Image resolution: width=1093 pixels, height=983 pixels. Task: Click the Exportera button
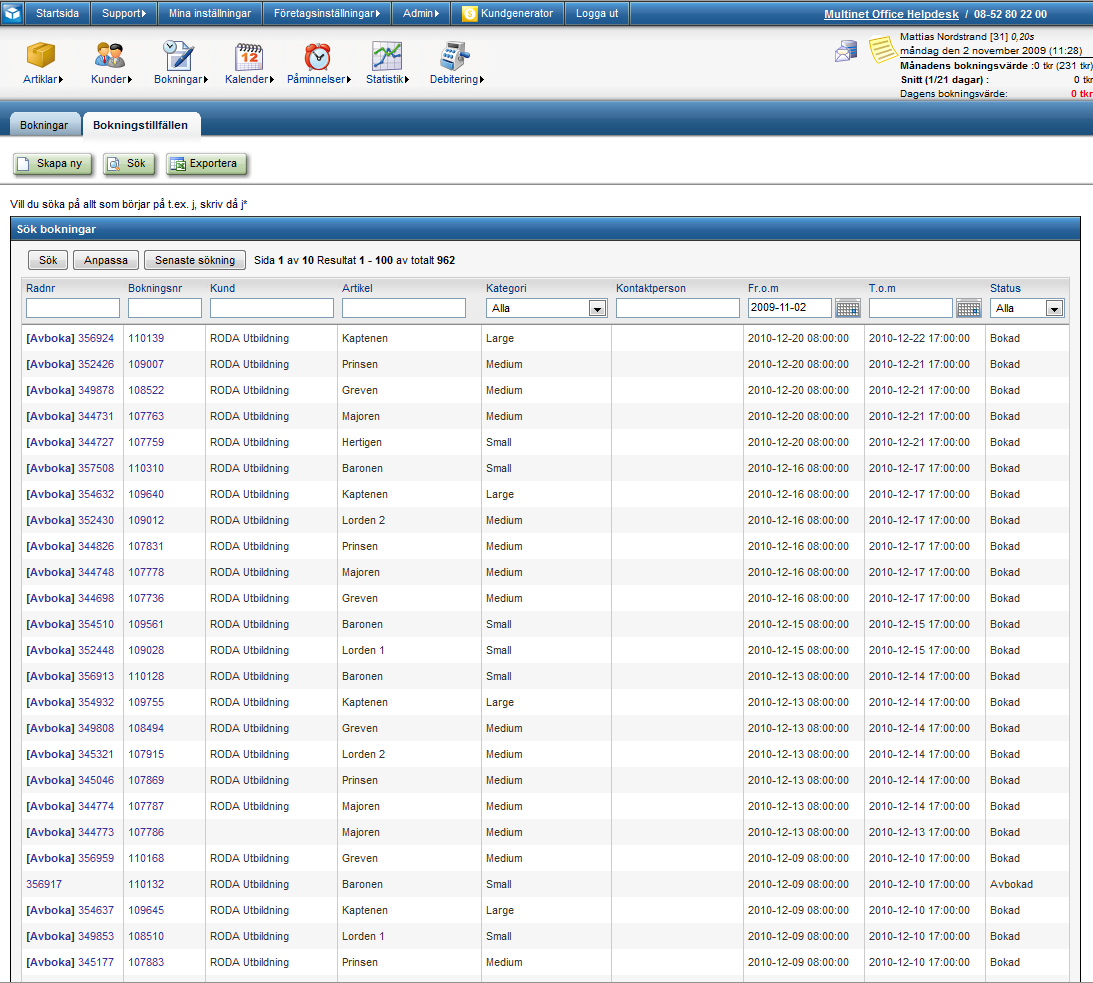[x=206, y=164]
